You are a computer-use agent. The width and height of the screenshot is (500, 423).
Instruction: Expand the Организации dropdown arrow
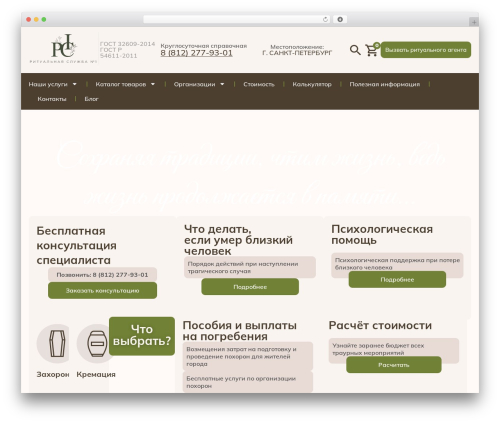click(222, 84)
